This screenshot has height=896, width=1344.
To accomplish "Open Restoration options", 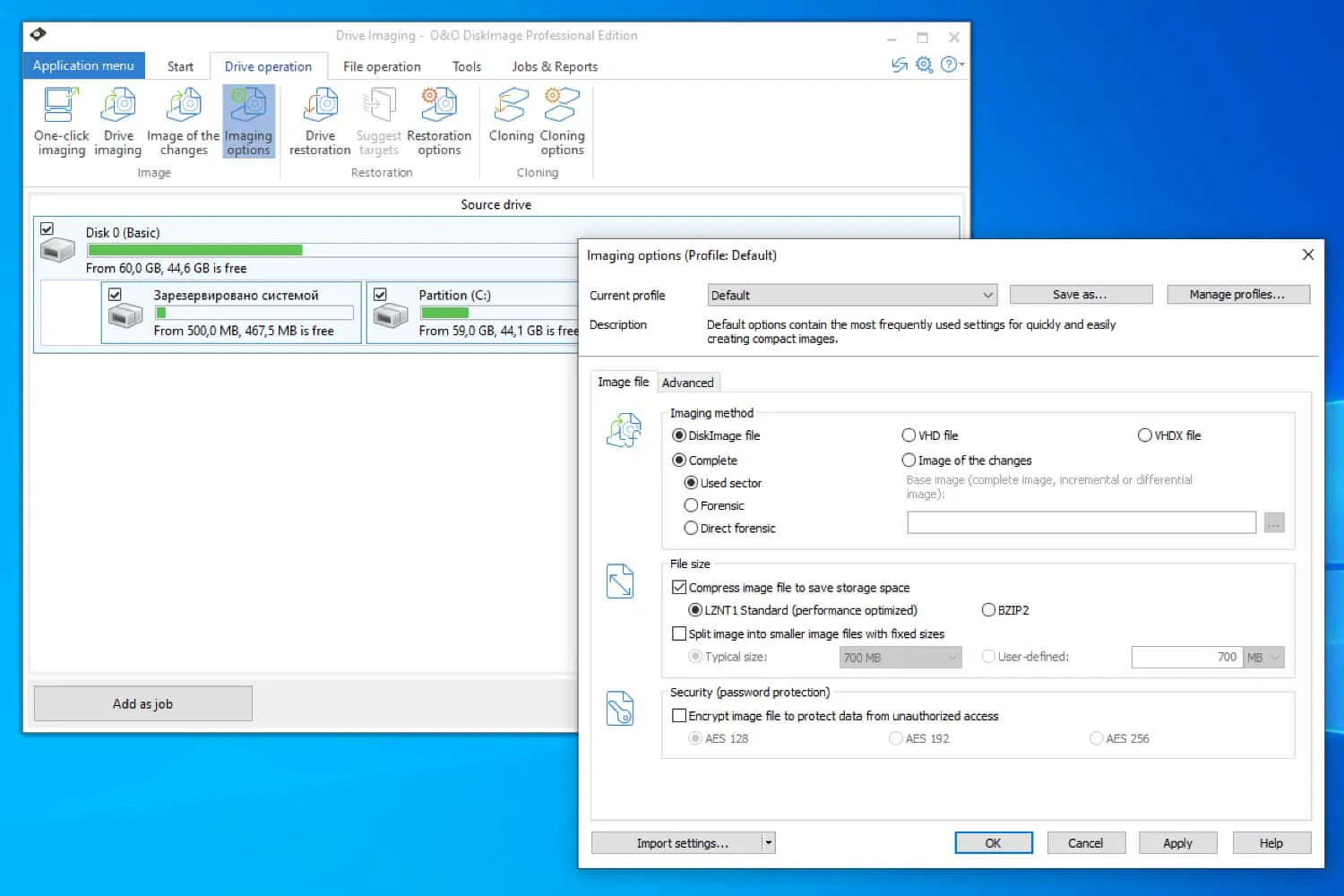I will tap(438, 121).
